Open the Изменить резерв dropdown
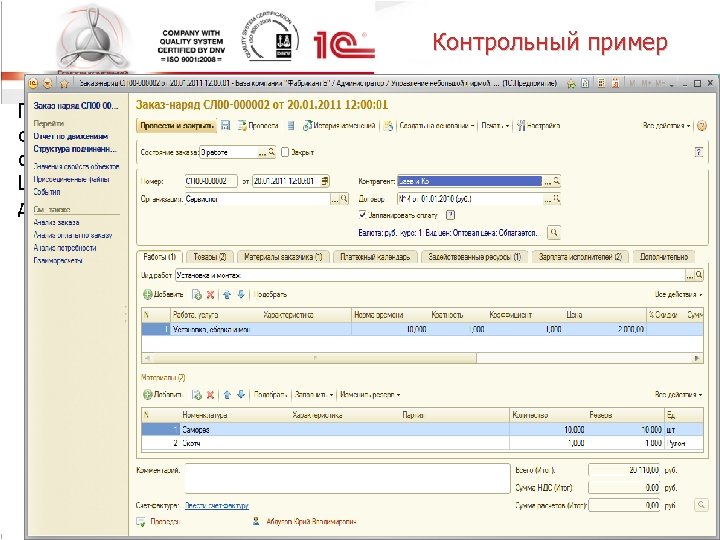This screenshot has height=540, width=720. pyautogui.click(x=370, y=395)
